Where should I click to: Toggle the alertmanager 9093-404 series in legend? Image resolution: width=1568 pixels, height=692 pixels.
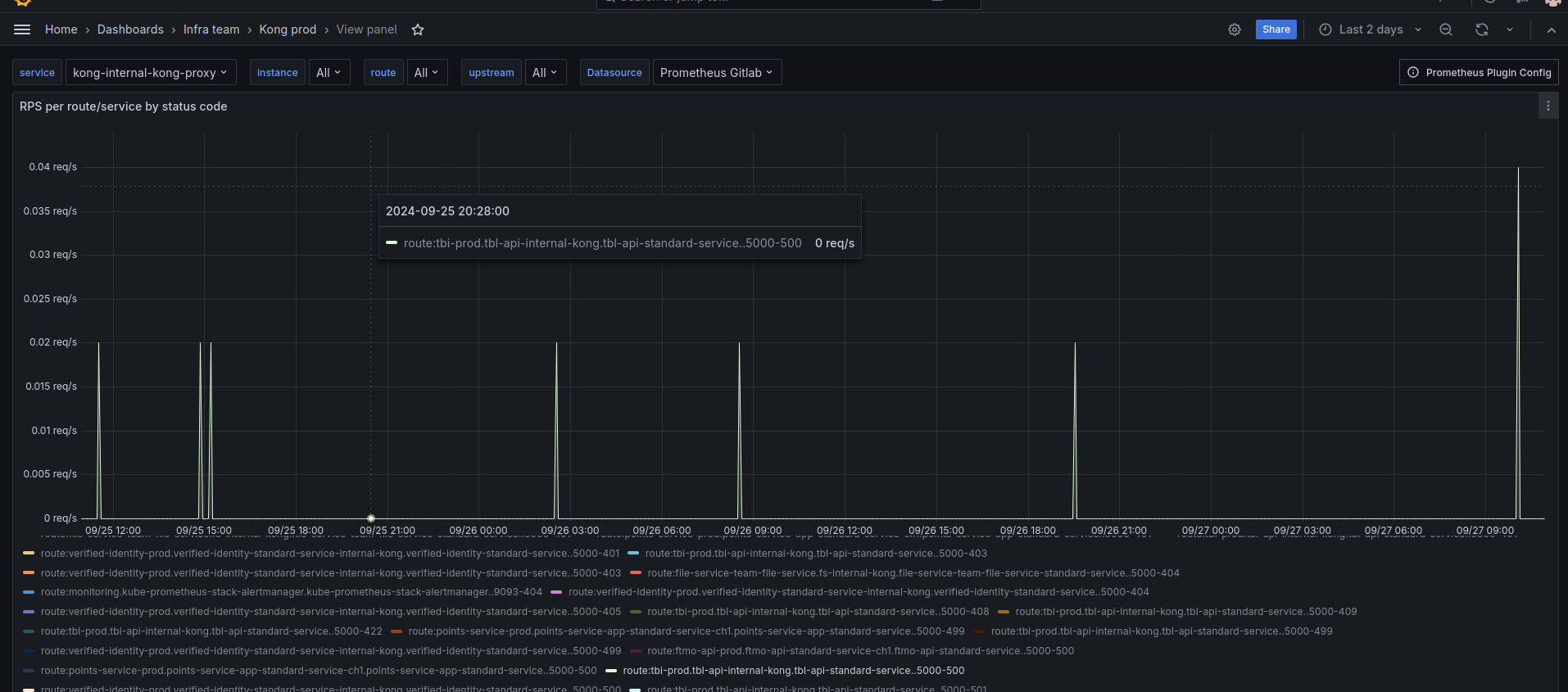(291, 592)
